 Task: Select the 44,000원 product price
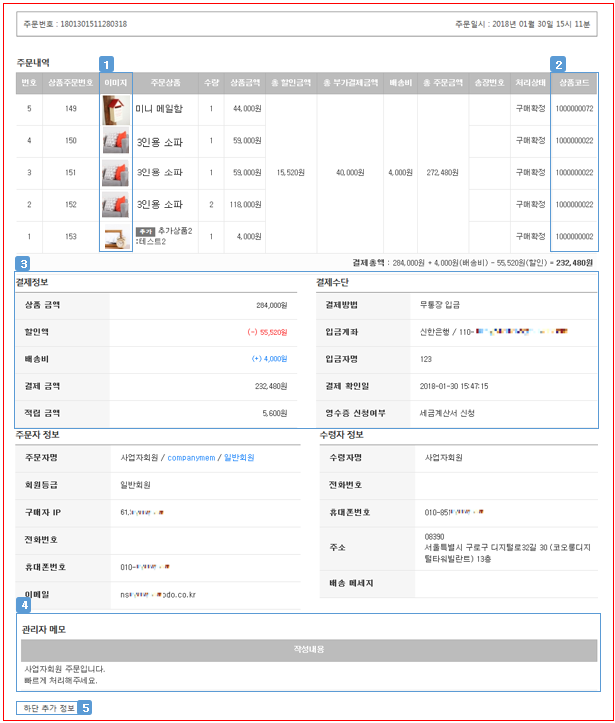[x=247, y=109]
